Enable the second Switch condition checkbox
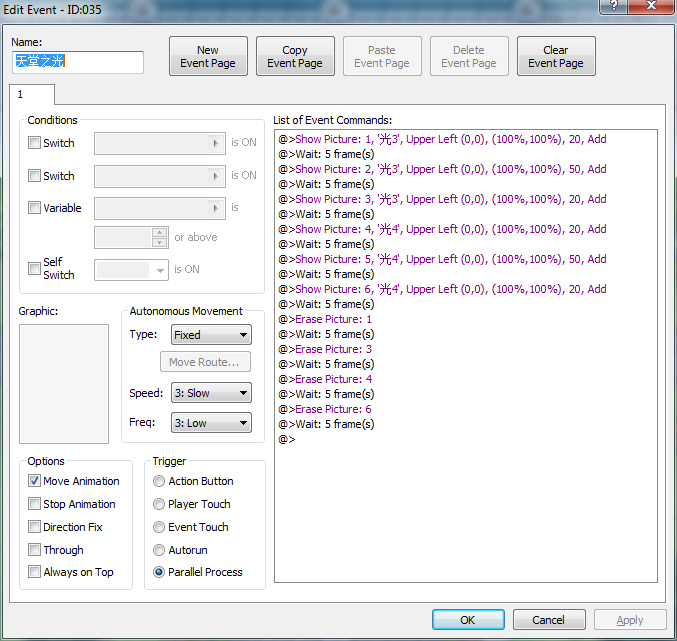 click(34, 175)
